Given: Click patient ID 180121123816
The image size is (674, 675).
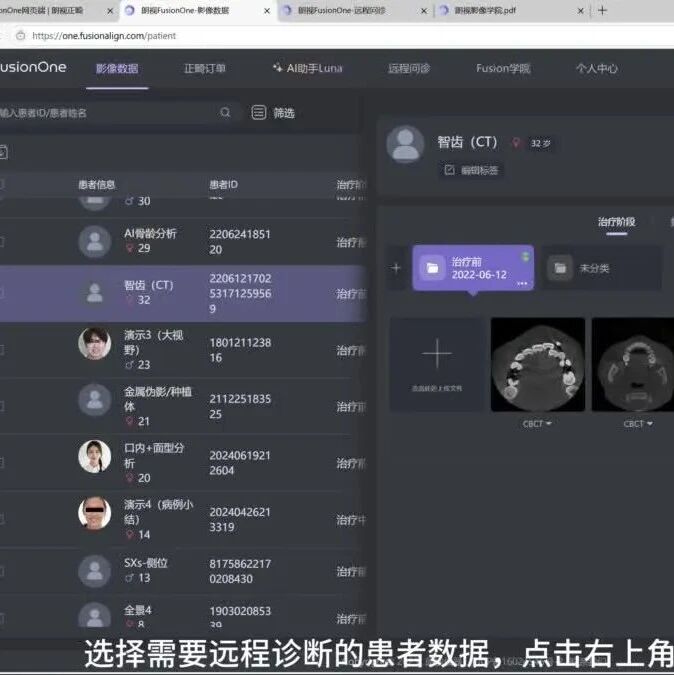Looking at the screenshot, I should tap(240, 350).
